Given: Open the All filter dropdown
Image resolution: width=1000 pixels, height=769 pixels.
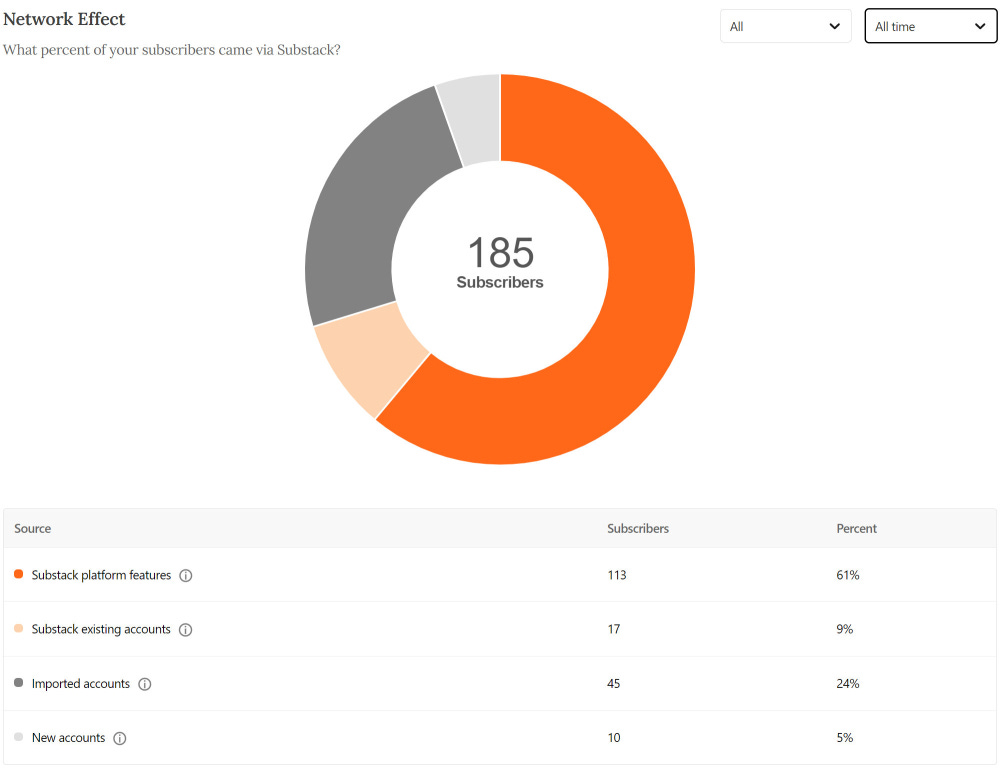Looking at the screenshot, I should [786, 26].
